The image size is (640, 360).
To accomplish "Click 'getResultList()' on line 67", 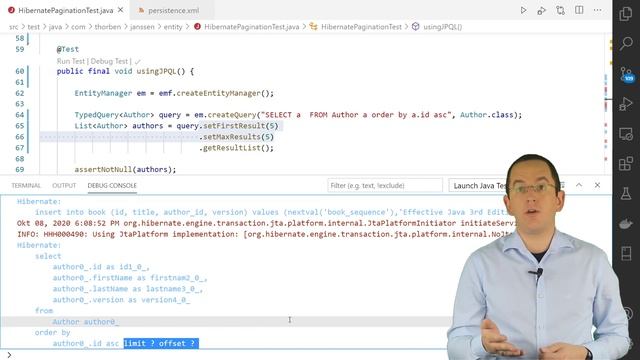I will coord(236,148).
